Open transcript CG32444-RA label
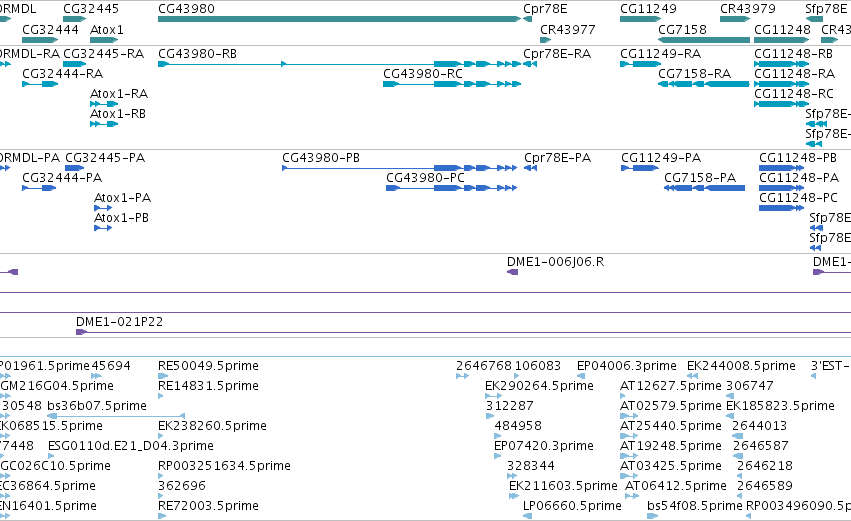 tap(62, 73)
